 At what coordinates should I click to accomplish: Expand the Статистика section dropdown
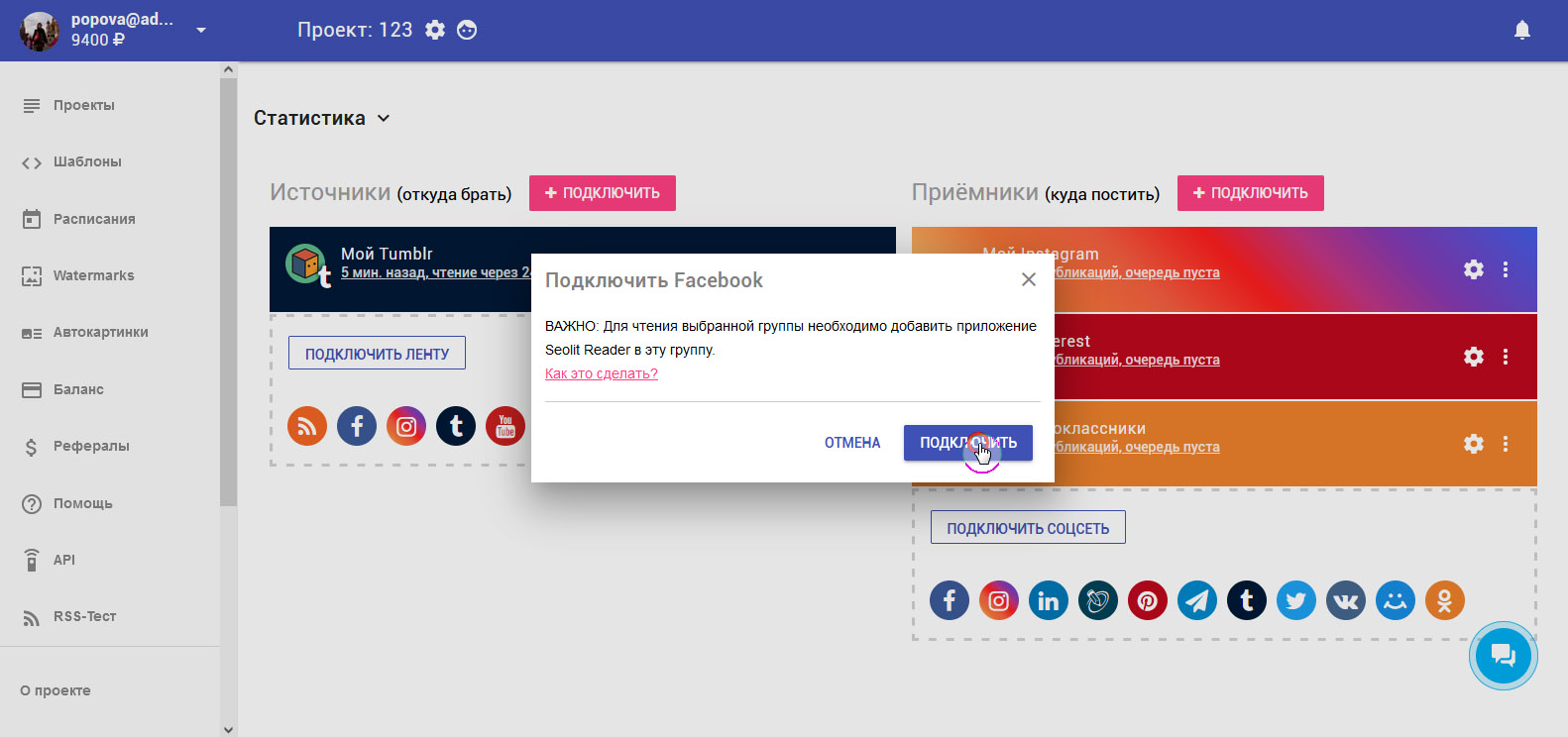tap(384, 118)
